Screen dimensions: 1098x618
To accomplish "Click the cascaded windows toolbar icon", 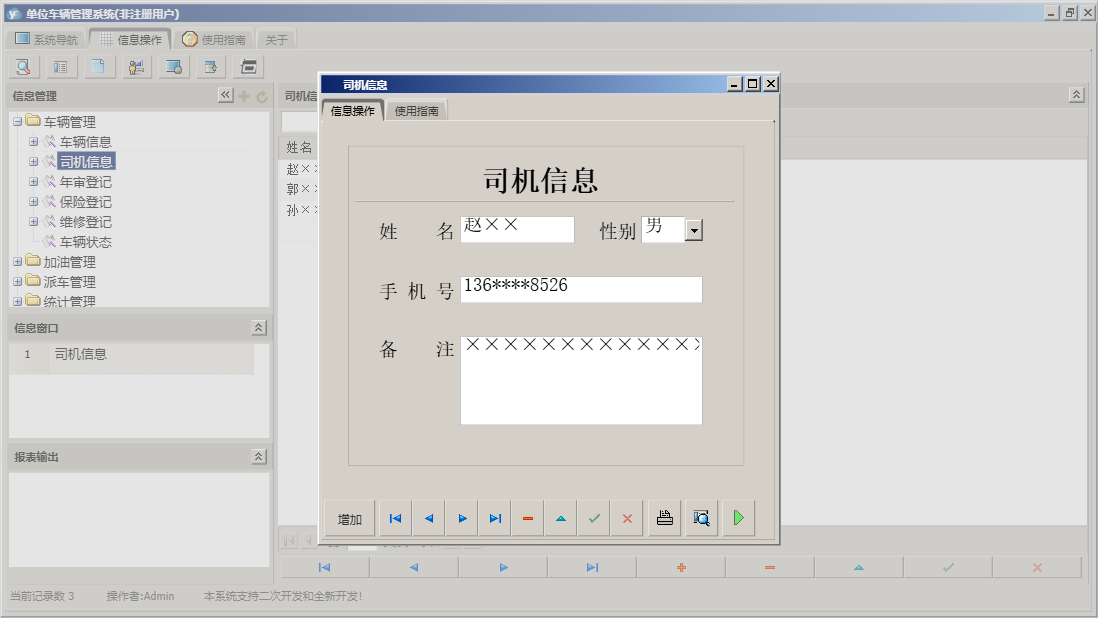I will (x=249, y=67).
